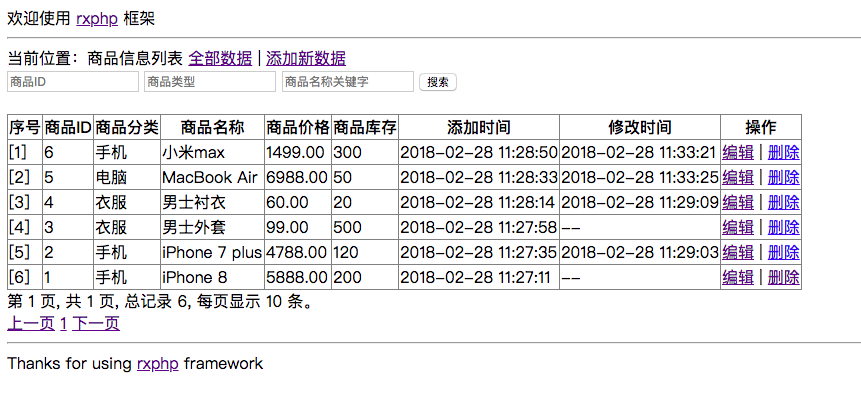
Task: Click the price cell 5888.00
Action: coord(298,278)
